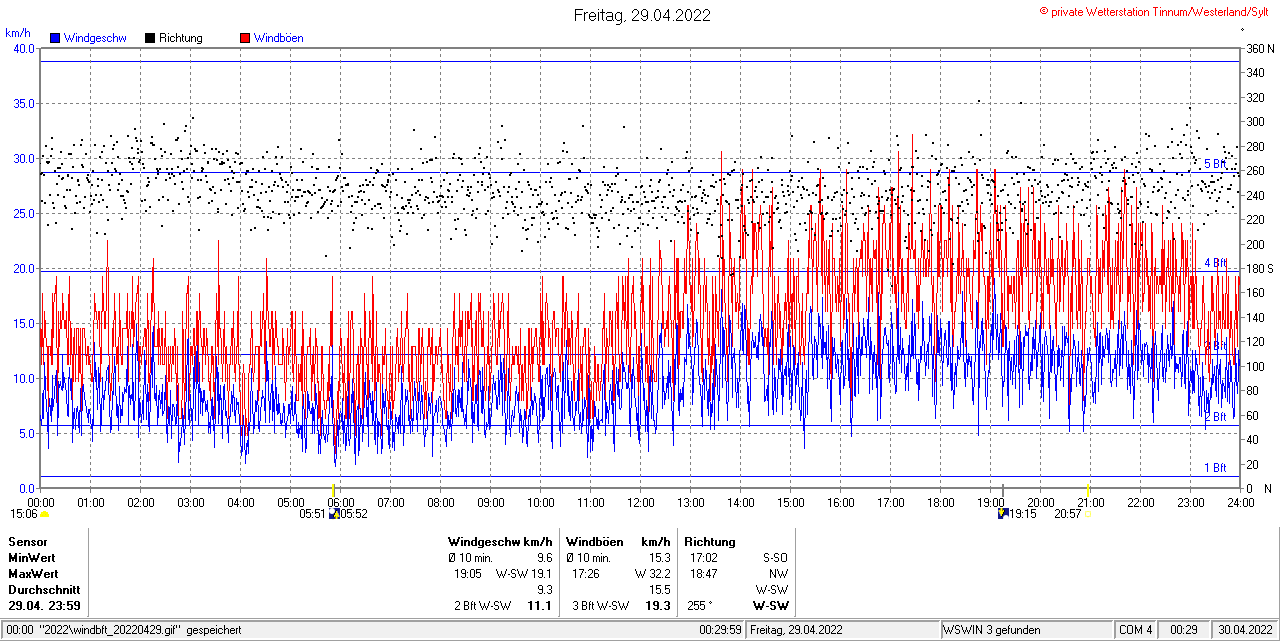This screenshot has width=1280, height=641.
Task: Click the MaxWert row label
Action: (33, 574)
